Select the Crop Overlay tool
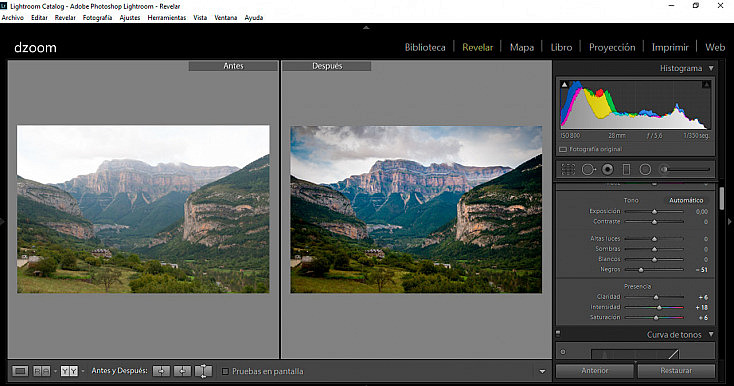The image size is (734, 386). [568, 169]
